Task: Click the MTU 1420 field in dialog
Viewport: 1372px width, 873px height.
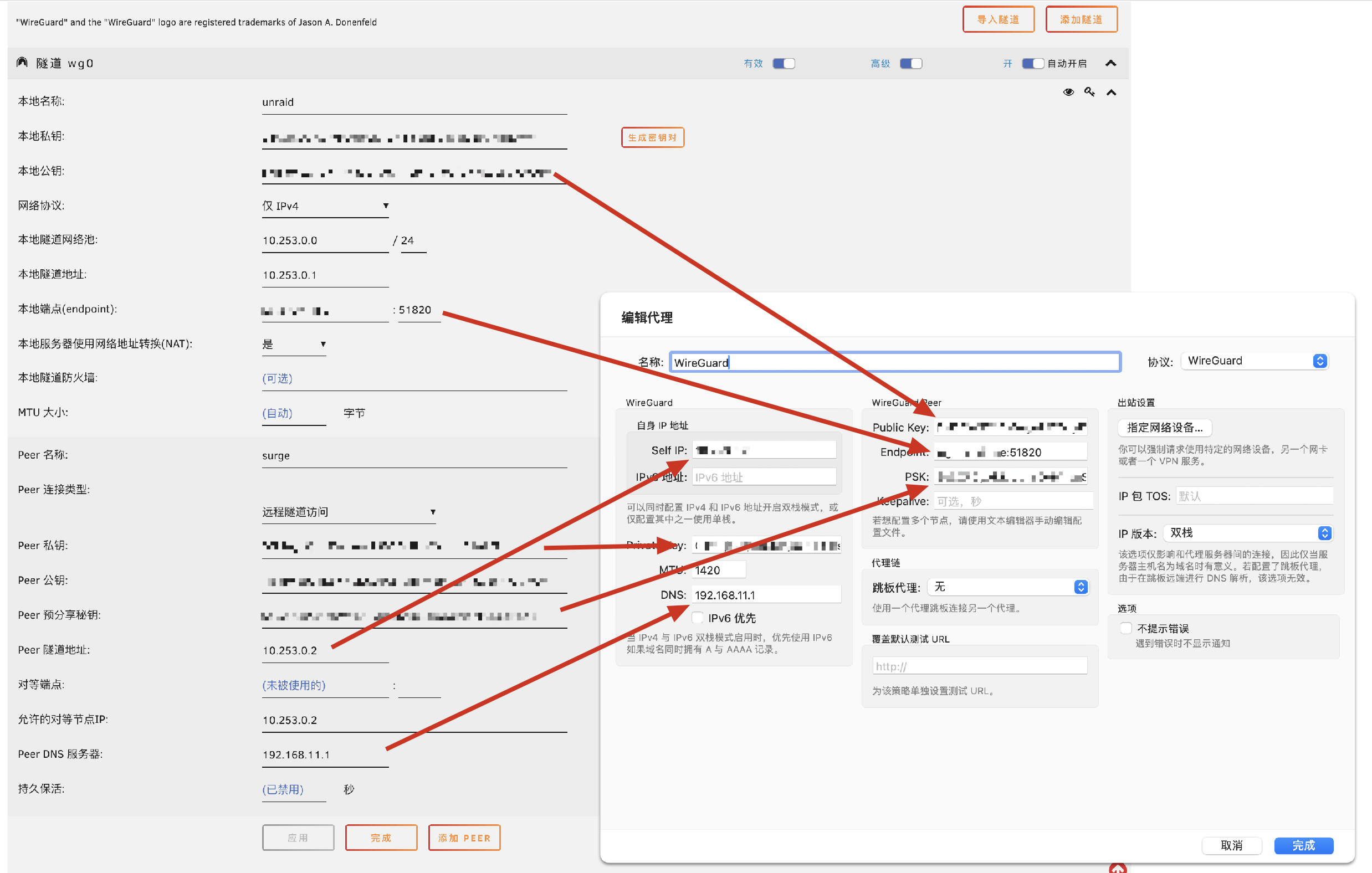Action: pyautogui.click(x=719, y=570)
